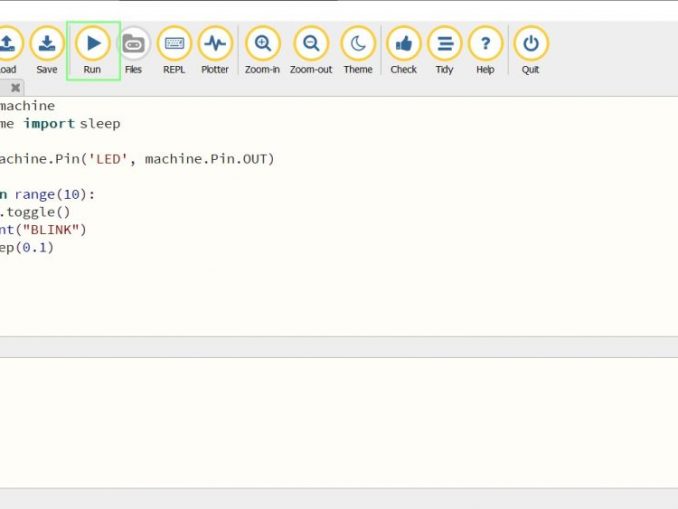Click inside the lower output pane
The width and height of the screenshot is (678, 509).
pos(339,423)
